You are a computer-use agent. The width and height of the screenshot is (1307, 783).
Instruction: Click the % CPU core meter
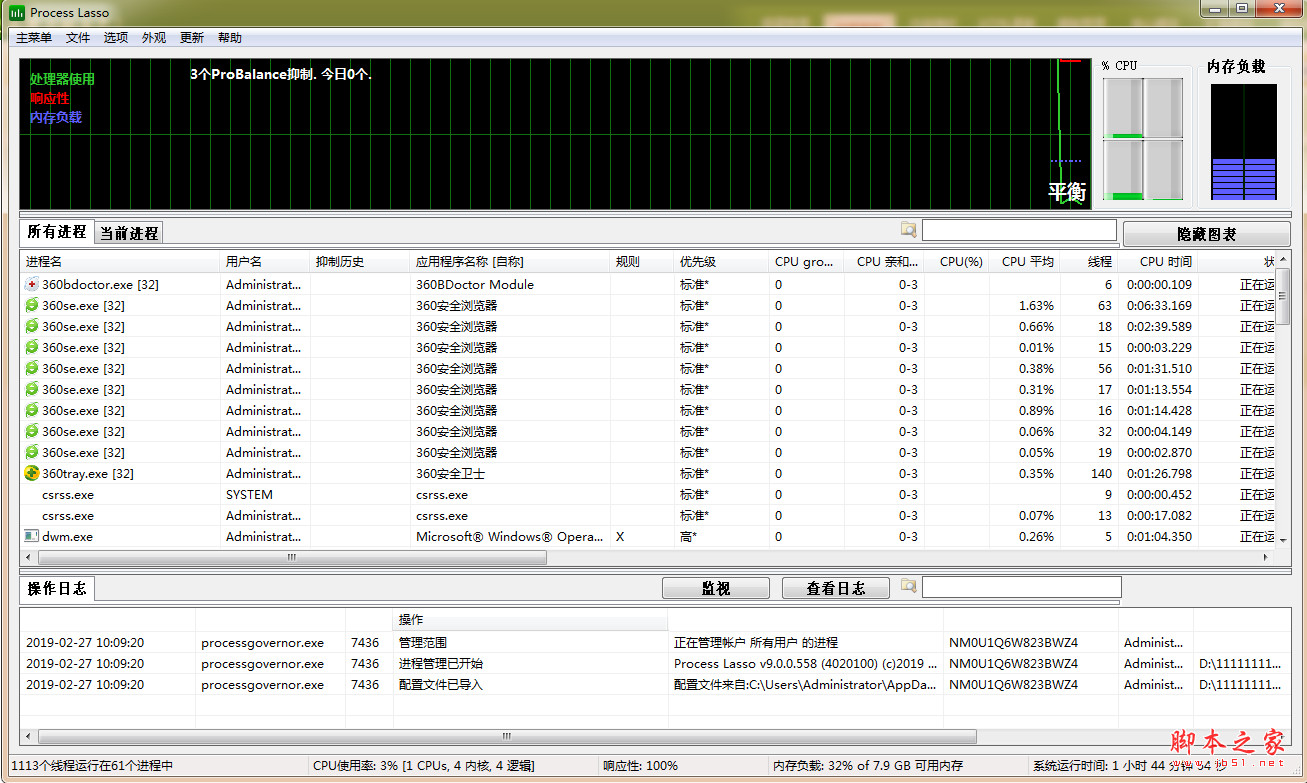[1143, 140]
